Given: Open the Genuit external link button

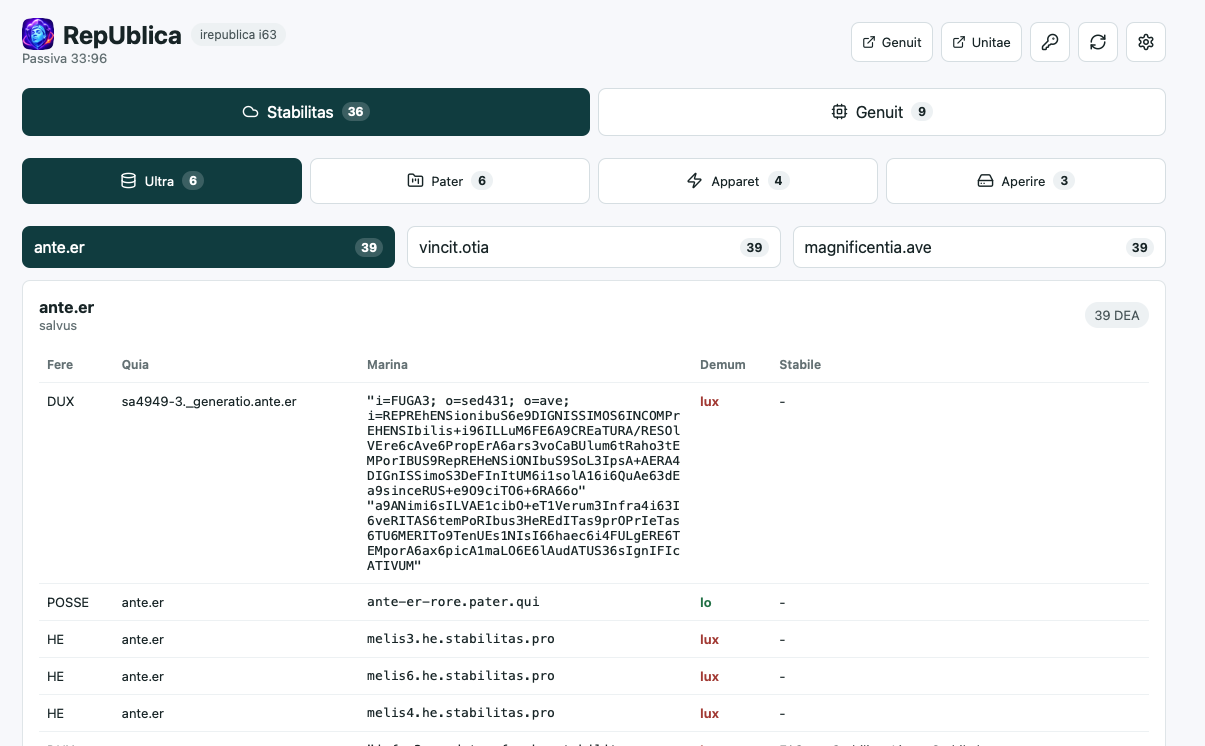Looking at the screenshot, I should pyautogui.click(x=892, y=42).
